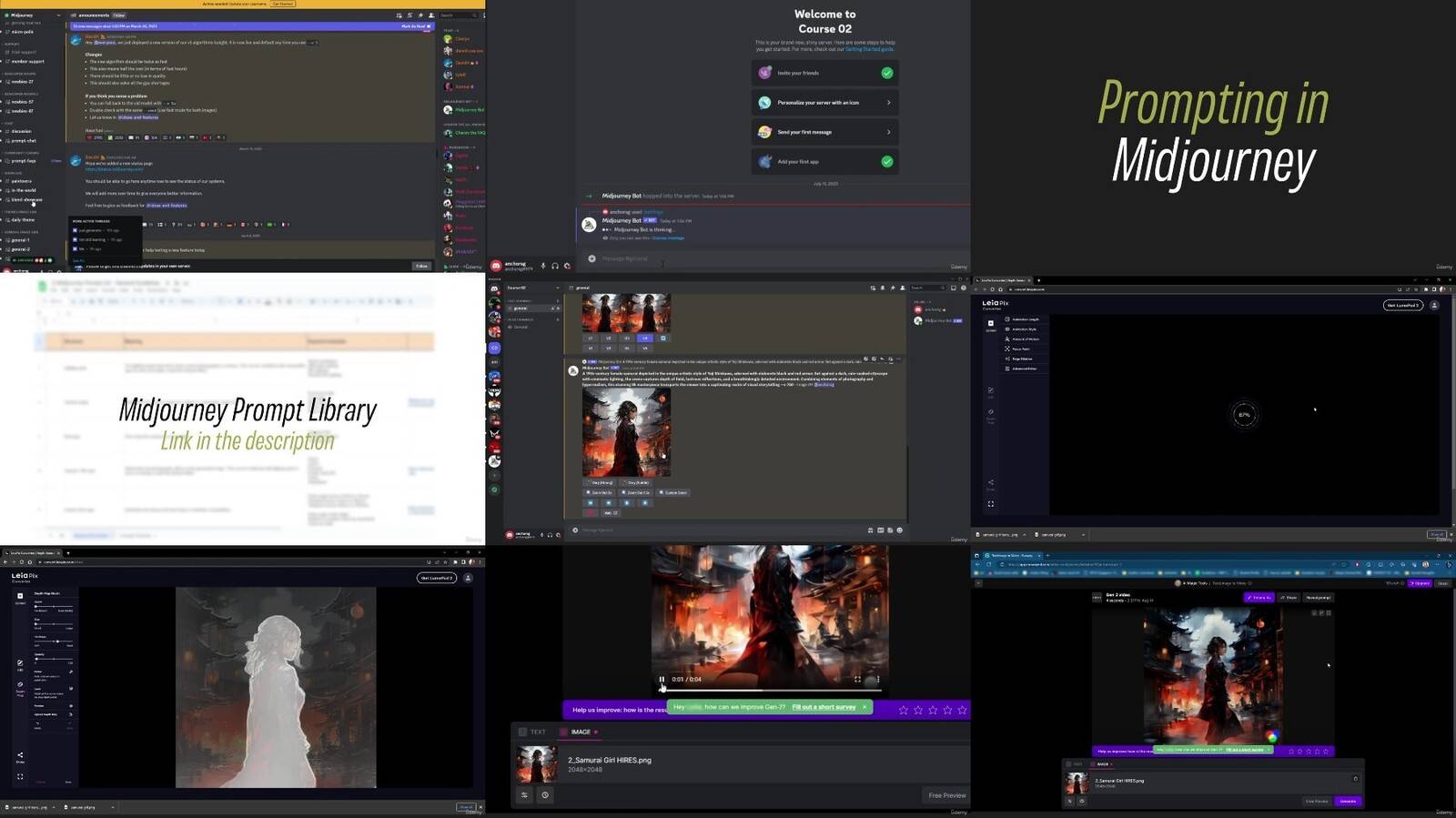Dismiss the green Gen-2 survey banner
1456x818 pixels.
coord(864,707)
